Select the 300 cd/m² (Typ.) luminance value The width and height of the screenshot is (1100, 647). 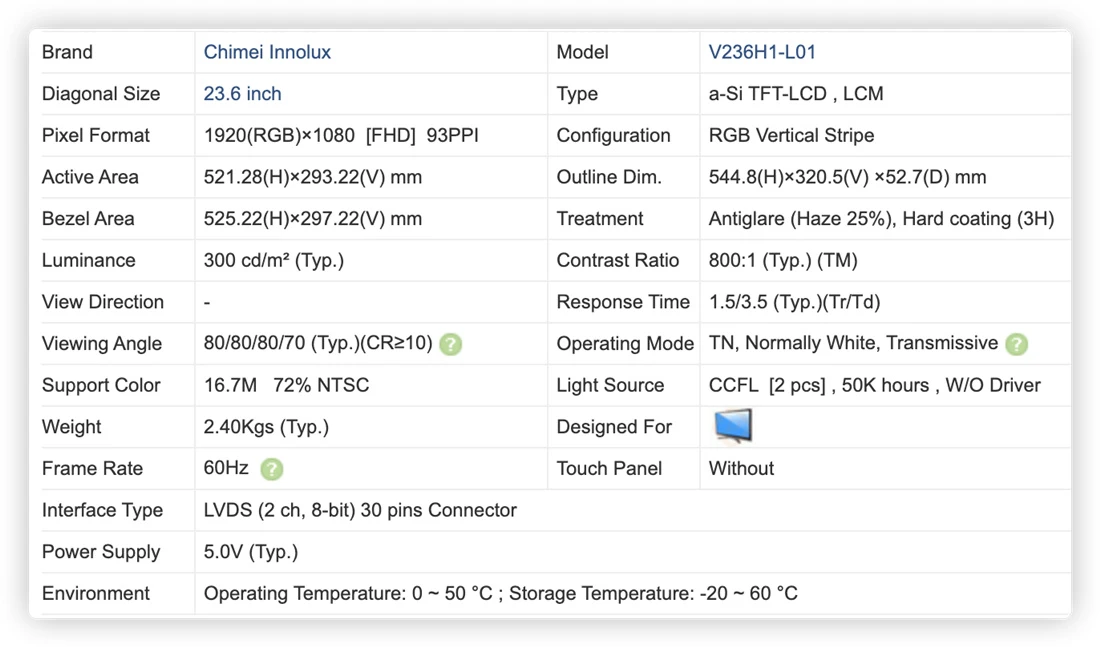[x=274, y=260]
